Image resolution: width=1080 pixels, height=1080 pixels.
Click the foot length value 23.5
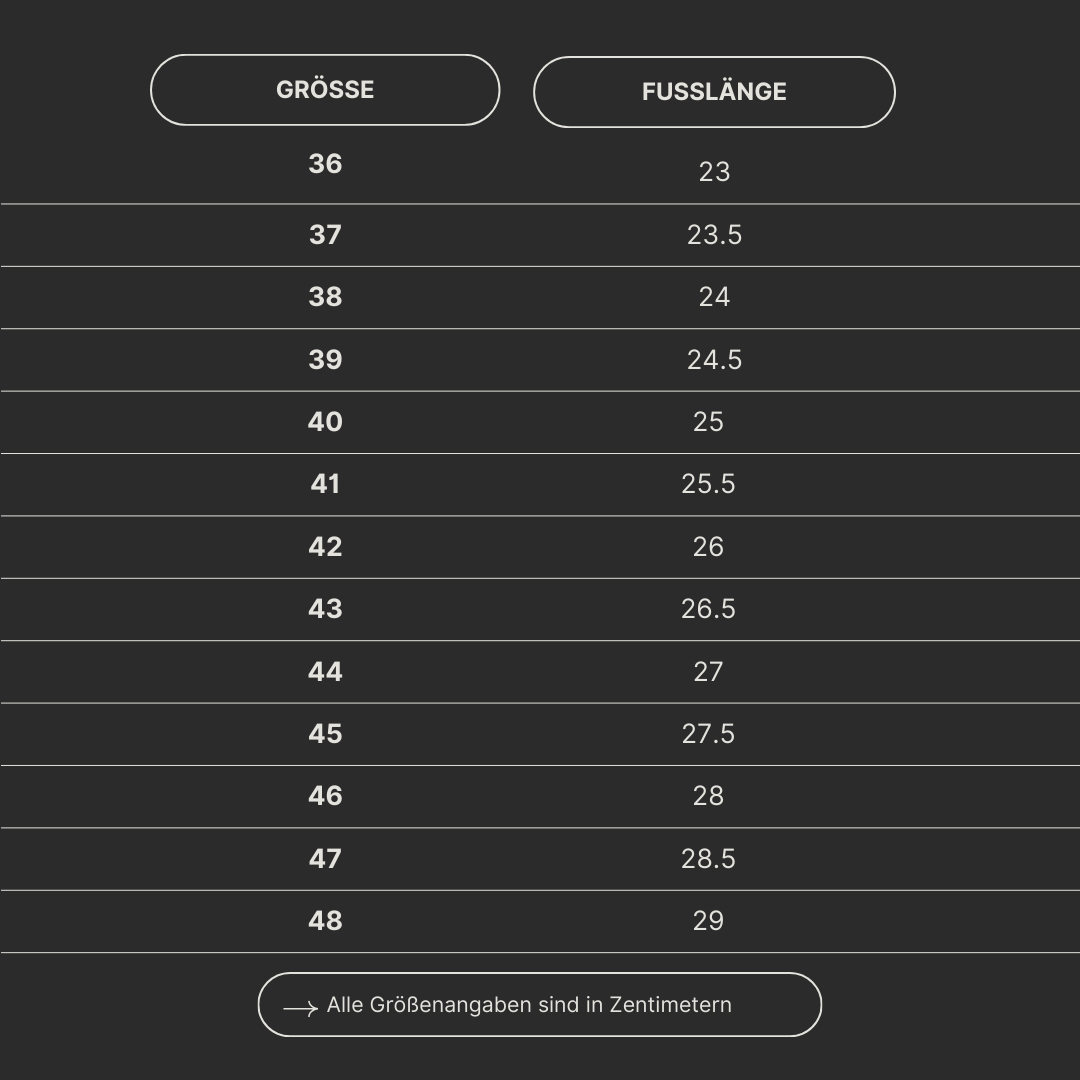(x=714, y=235)
